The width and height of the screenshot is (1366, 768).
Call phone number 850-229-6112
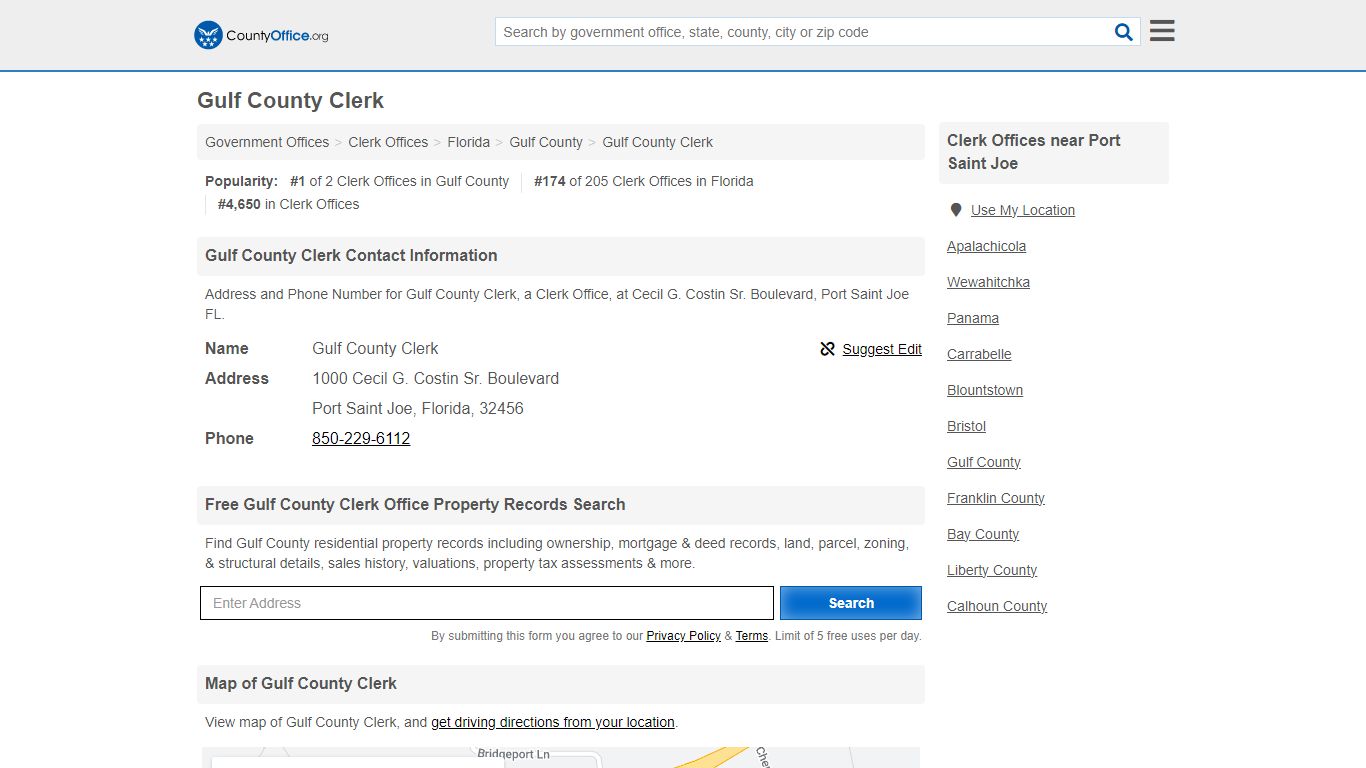[361, 438]
